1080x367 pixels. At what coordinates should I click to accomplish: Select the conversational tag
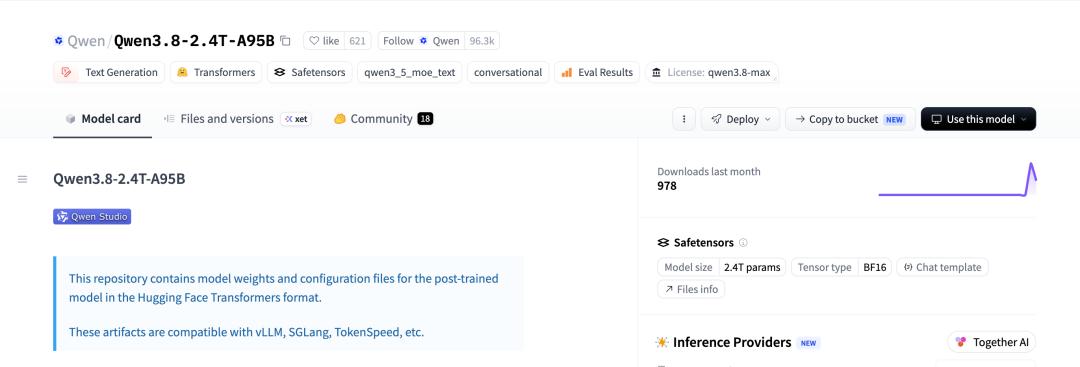tap(508, 72)
